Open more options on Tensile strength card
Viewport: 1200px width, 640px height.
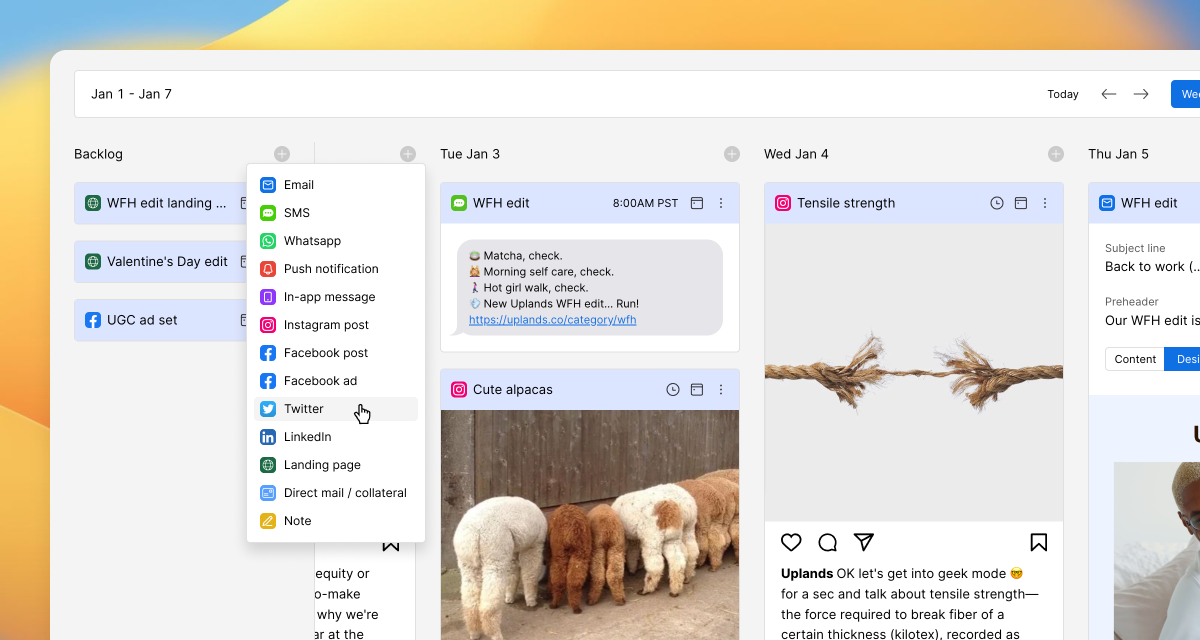point(1045,203)
